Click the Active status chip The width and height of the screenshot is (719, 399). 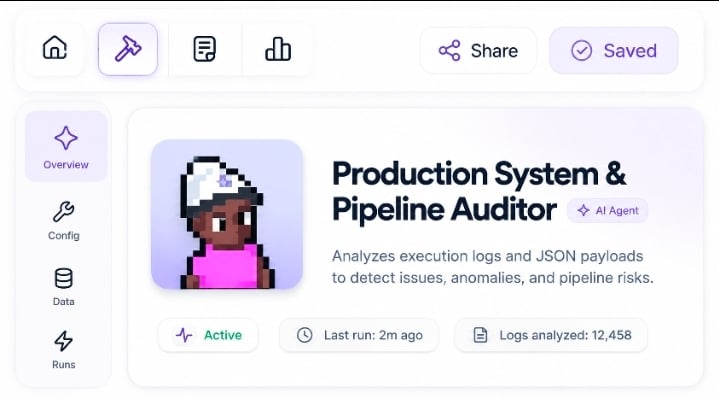pos(209,335)
